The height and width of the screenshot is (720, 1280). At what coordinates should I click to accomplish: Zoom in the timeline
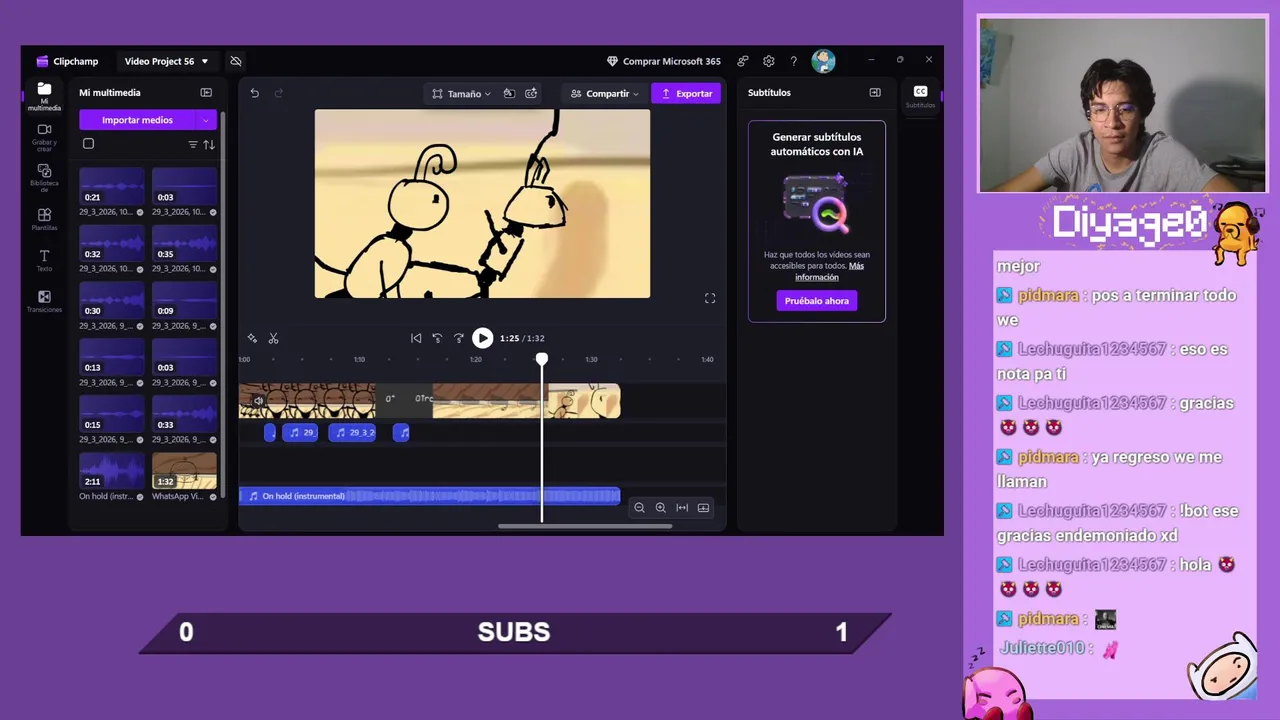660,508
